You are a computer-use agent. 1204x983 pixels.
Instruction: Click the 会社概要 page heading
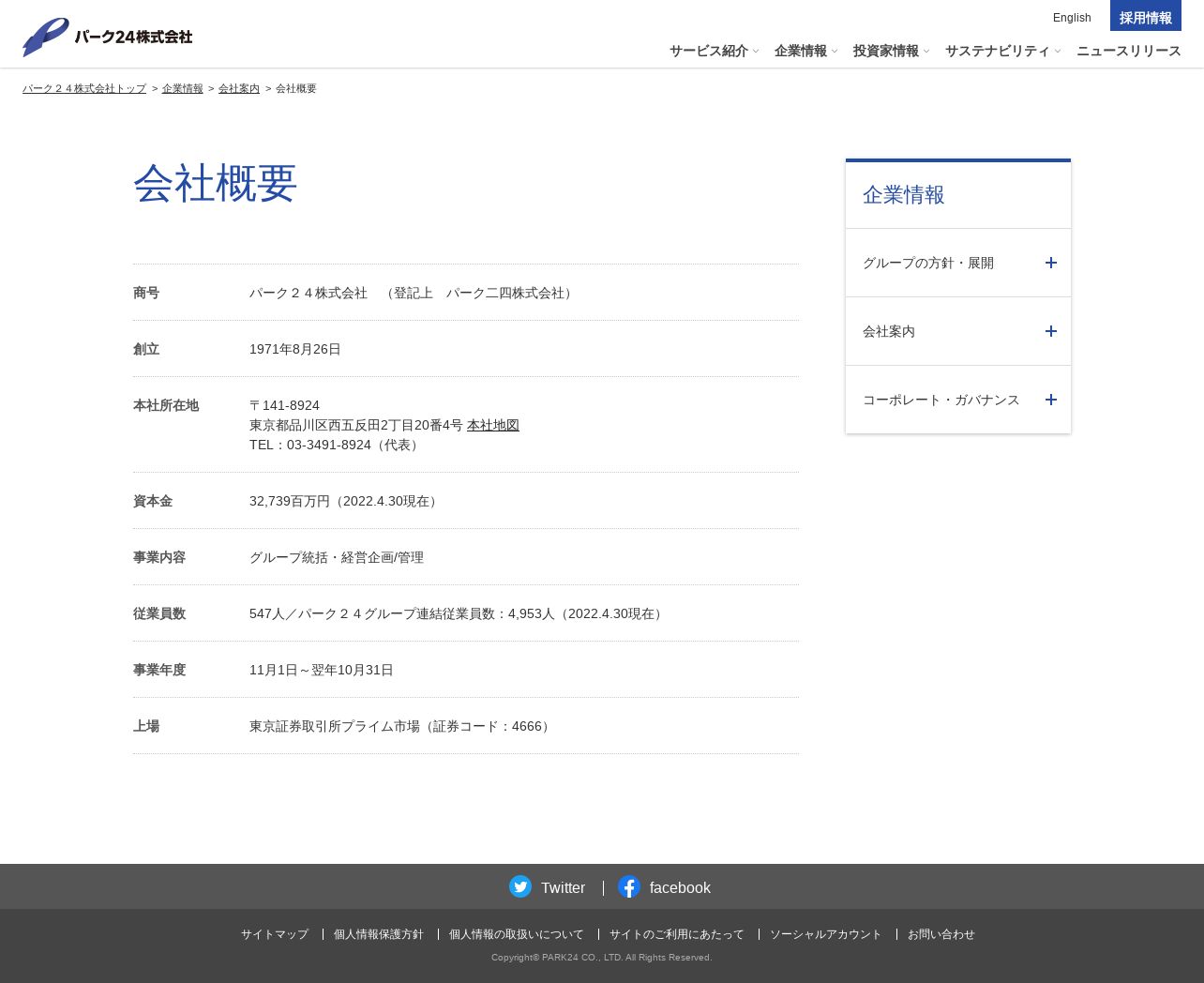click(216, 183)
